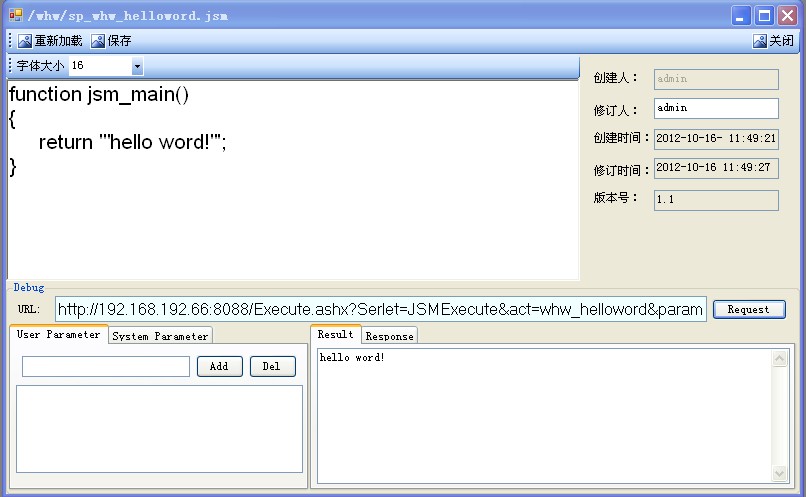Viewport: 806px width, 497px height.
Task: Click the return "hello word!" code line
Action: (x=133, y=142)
